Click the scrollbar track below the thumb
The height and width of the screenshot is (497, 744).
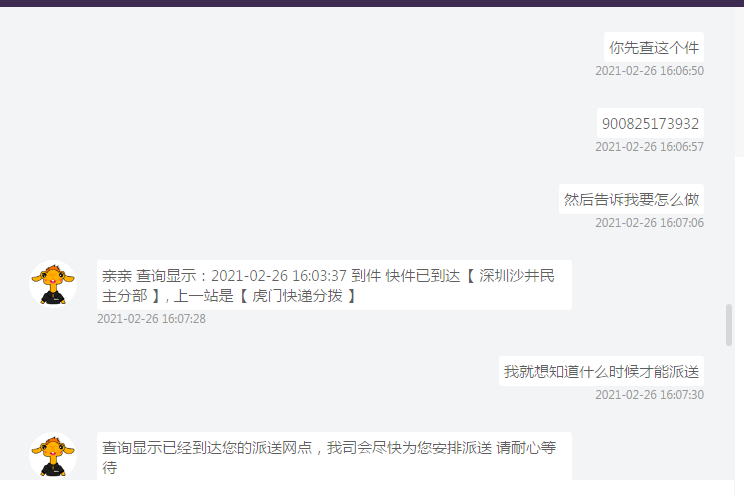(x=729, y=412)
